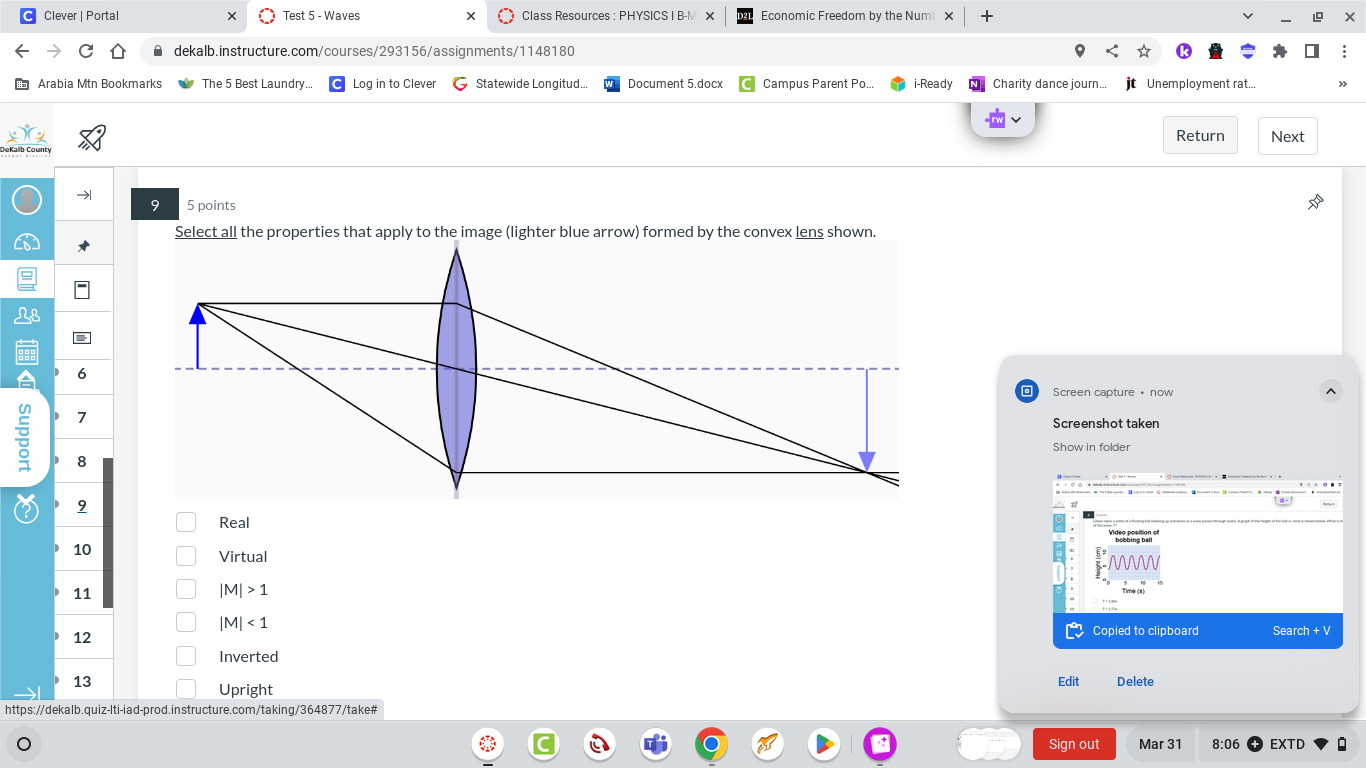The height and width of the screenshot is (768, 1366).
Task: Collapse the Screenshot taken notification
Action: click(1331, 392)
